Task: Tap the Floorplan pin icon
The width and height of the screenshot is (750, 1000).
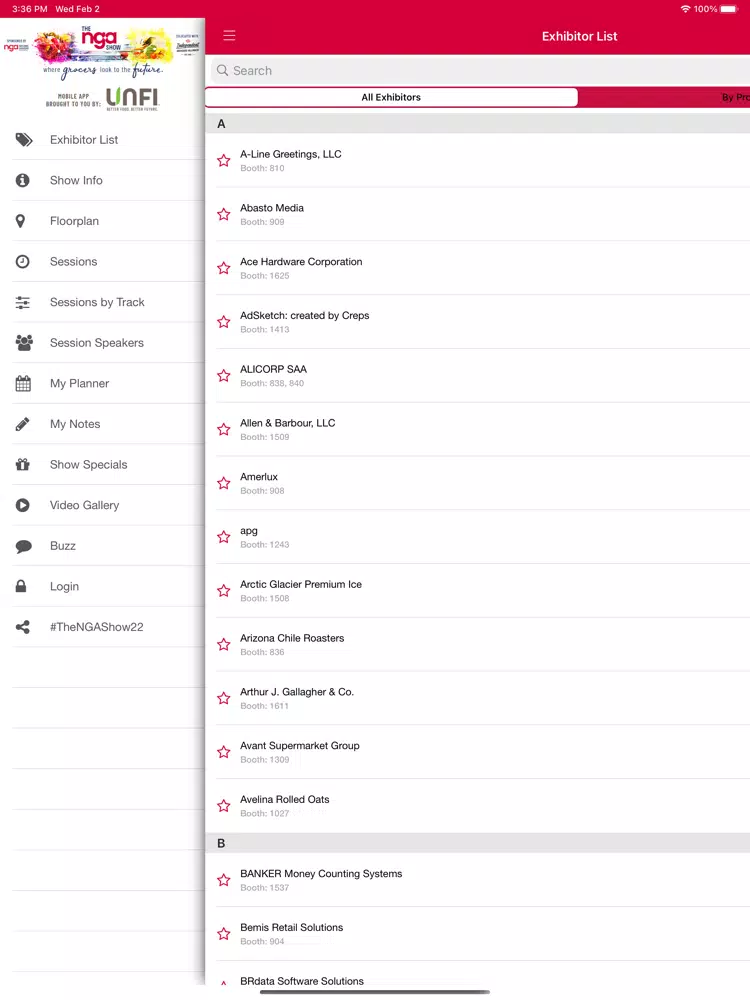Action: [x=20, y=221]
